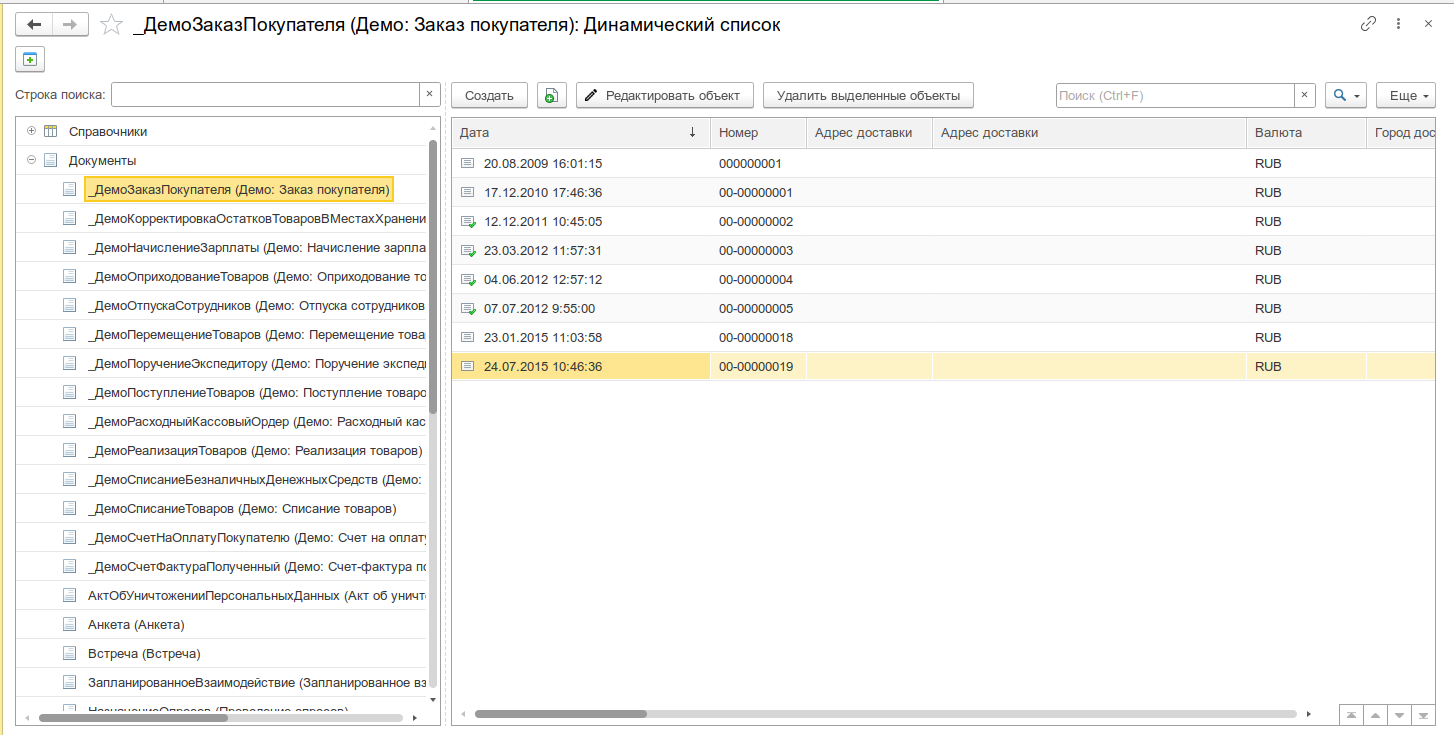Select Анкета document in the tree
This screenshot has height=735, width=1454.
coord(136,624)
